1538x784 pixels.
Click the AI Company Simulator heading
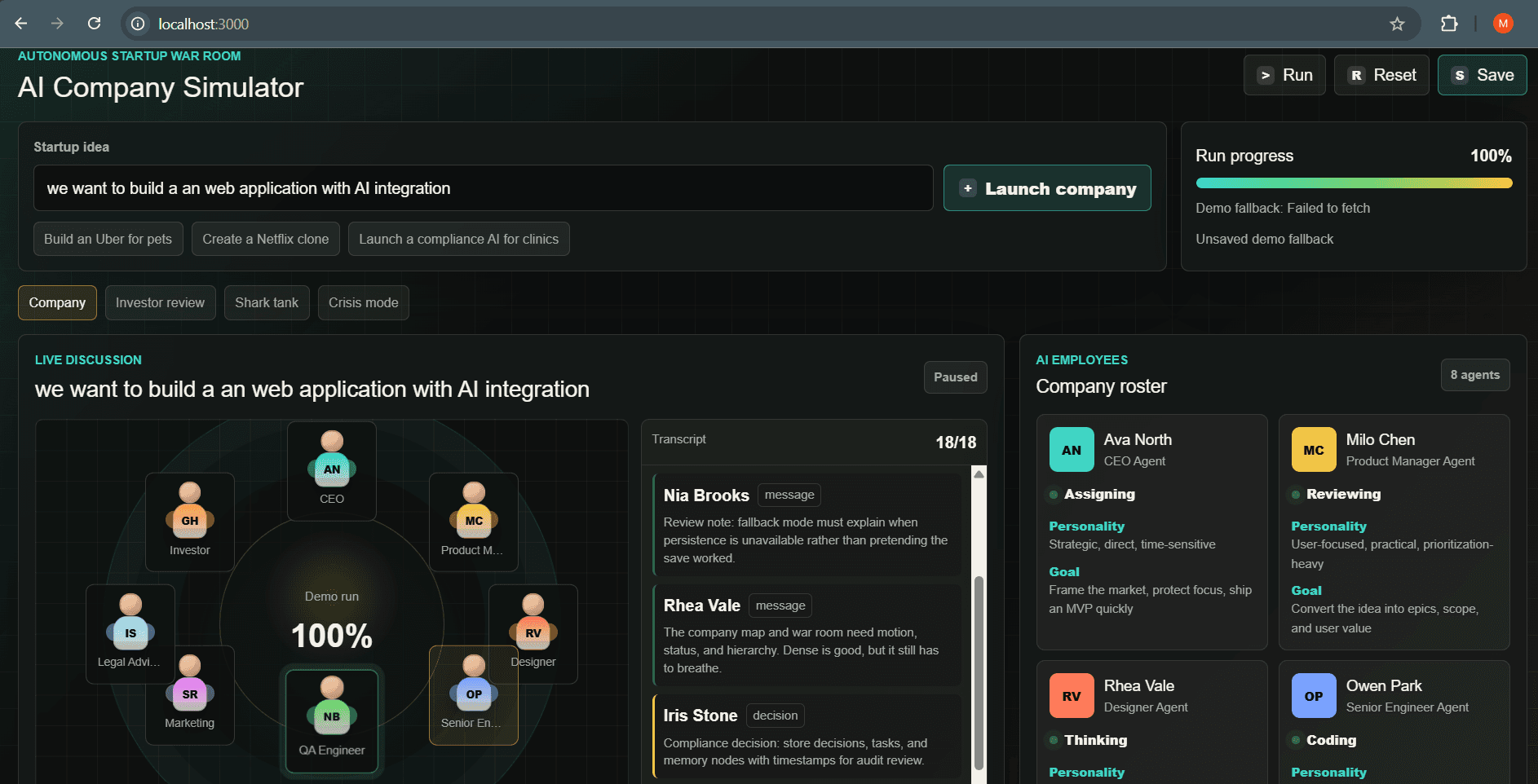161,87
